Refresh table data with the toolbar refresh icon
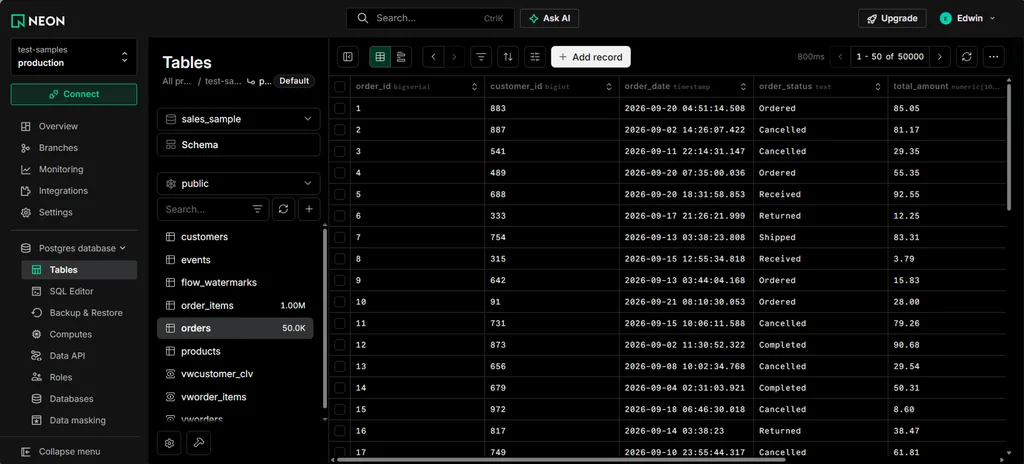 click(967, 57)
